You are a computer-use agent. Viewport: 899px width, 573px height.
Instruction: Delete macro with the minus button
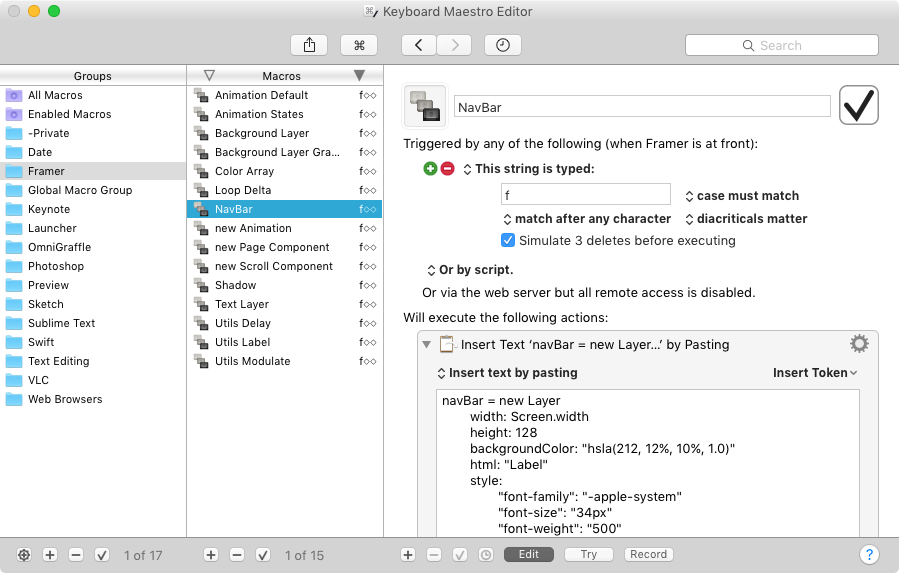click(x=237, y=555)
